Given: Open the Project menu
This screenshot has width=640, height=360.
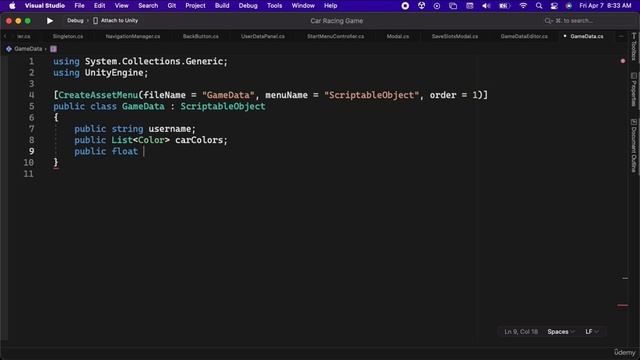Looking at the screenshot, I should click(195, 6).
